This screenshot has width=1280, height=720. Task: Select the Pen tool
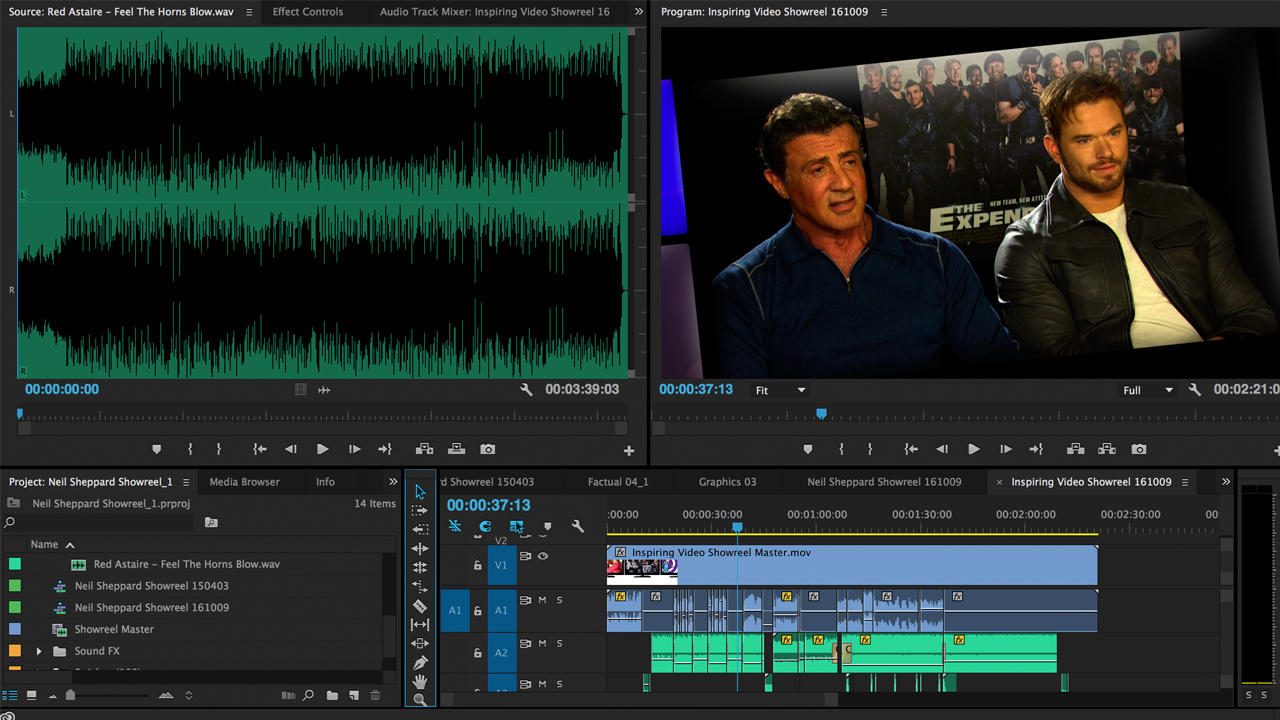click(x=420, y=662)
